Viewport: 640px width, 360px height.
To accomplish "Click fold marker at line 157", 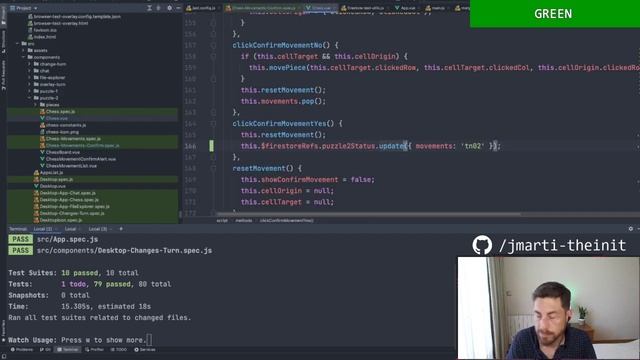I will coord(213,45).
